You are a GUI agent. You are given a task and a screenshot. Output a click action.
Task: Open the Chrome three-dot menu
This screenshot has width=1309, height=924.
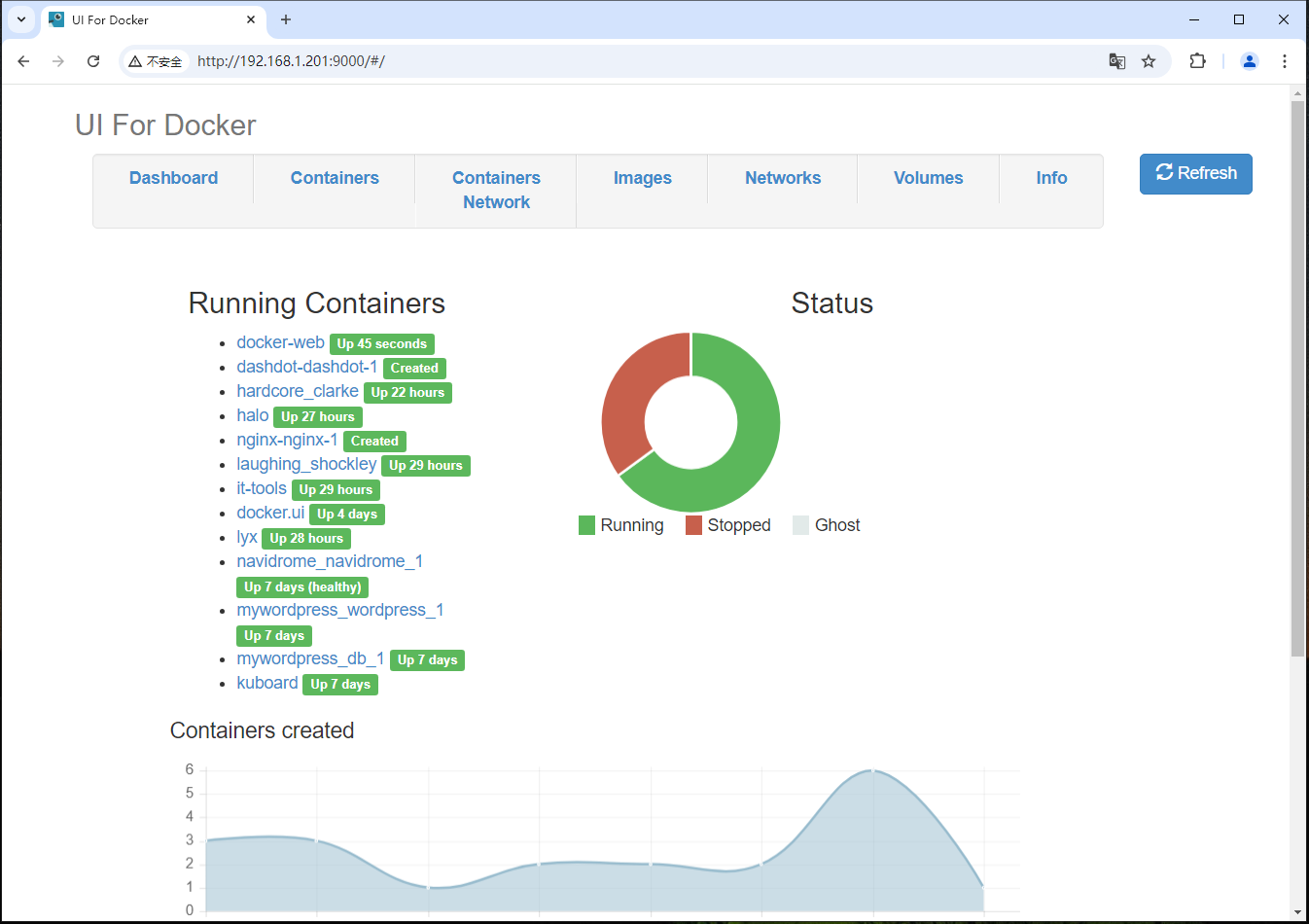coord(1285,61)
